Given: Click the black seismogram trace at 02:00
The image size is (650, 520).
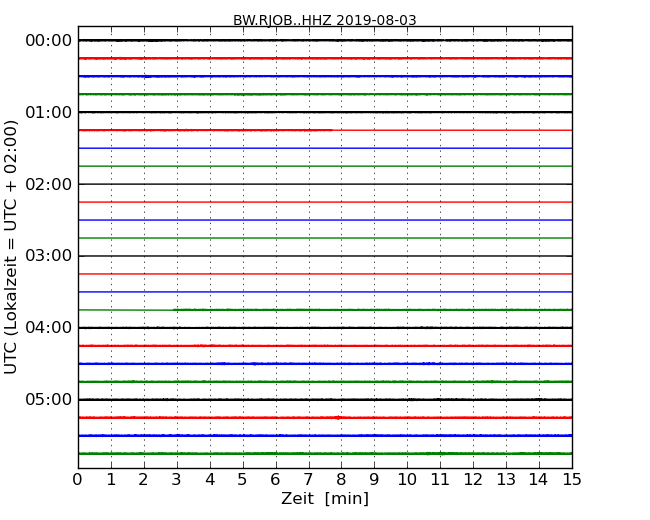Looking at the screenshot, I should pos(325,184).
